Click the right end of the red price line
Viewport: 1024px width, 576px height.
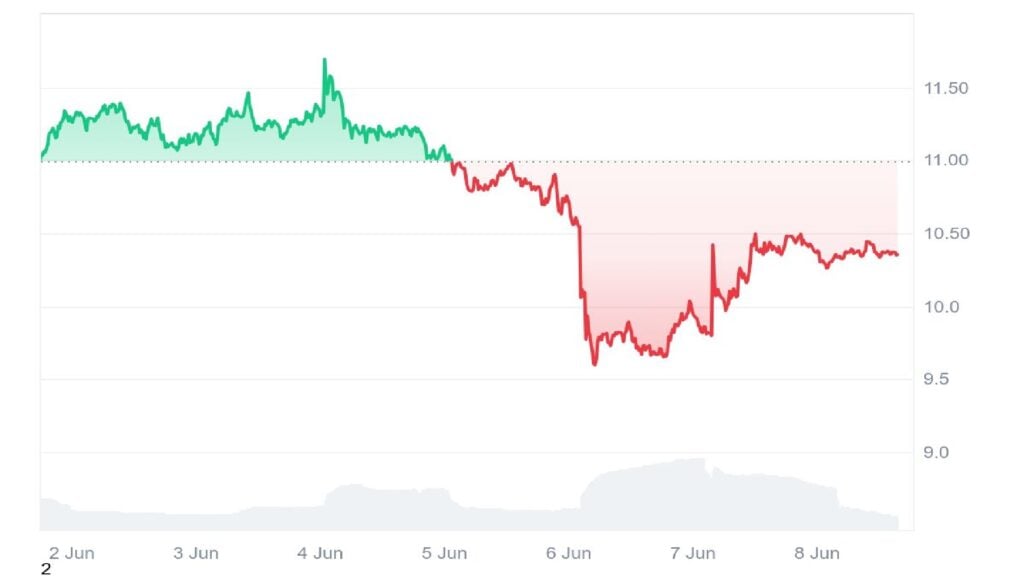897,254
